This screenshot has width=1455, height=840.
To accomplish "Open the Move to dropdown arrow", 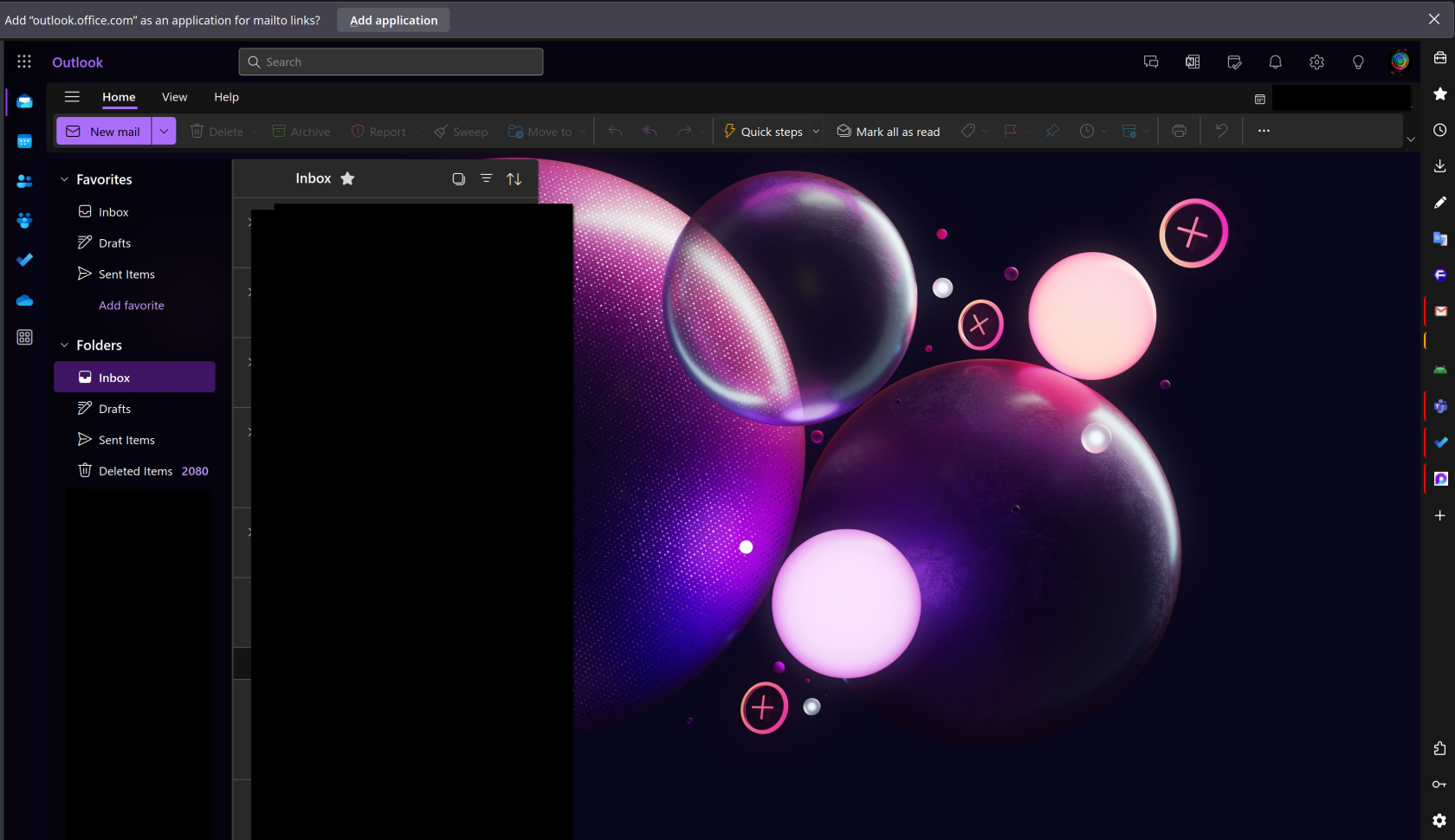I will (583, 132).
